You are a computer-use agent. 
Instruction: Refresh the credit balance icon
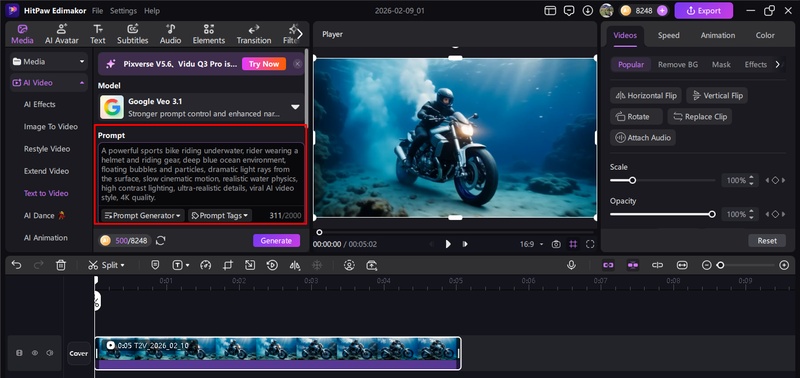click(x=161, y=241)
